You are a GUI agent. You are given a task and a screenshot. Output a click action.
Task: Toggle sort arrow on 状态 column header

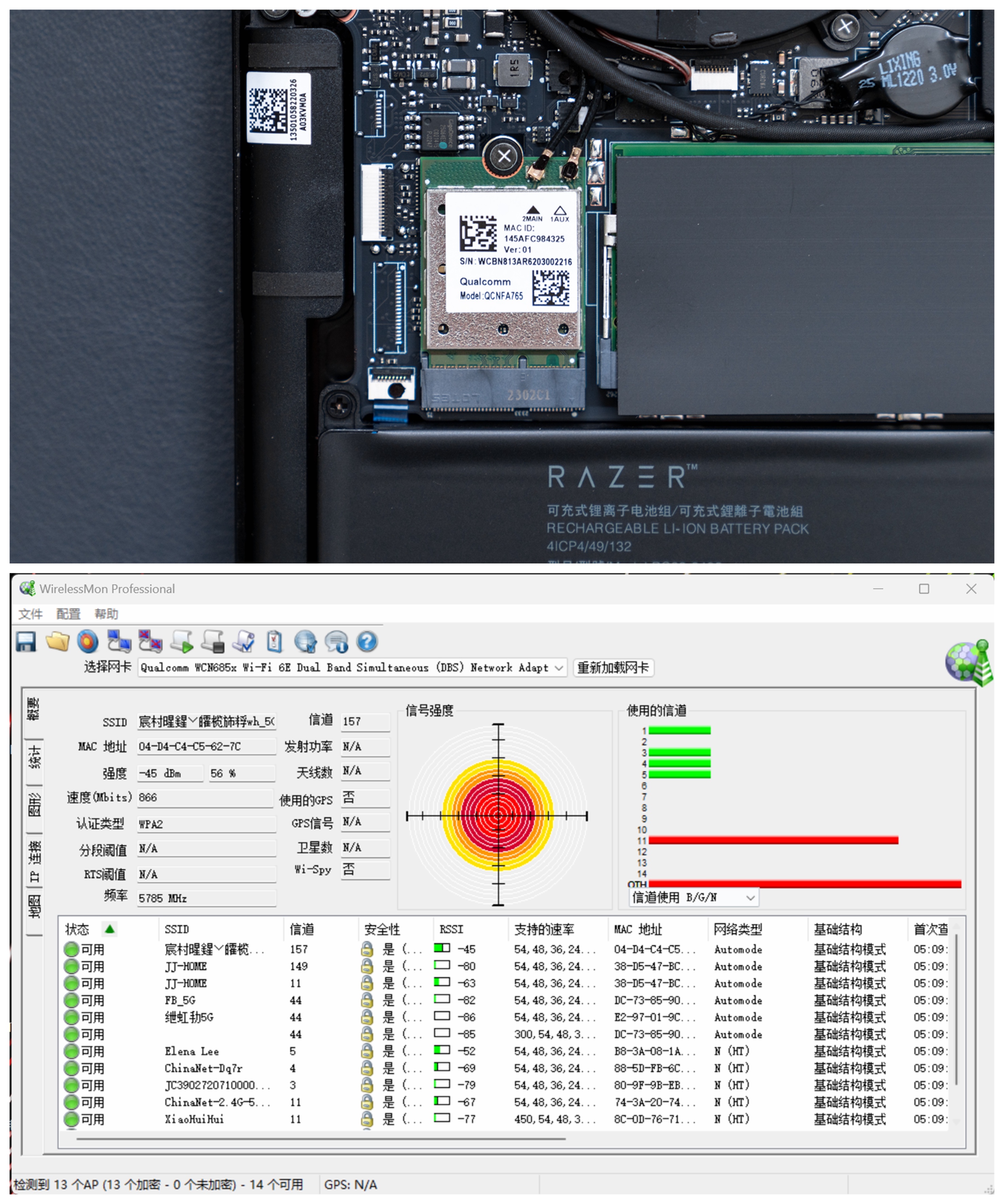click(109, 929)
